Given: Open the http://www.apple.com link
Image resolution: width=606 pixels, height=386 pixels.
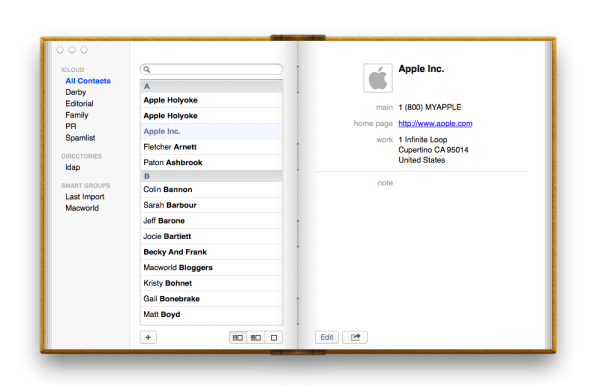Looking at the screenshot, I should [435, 123].
